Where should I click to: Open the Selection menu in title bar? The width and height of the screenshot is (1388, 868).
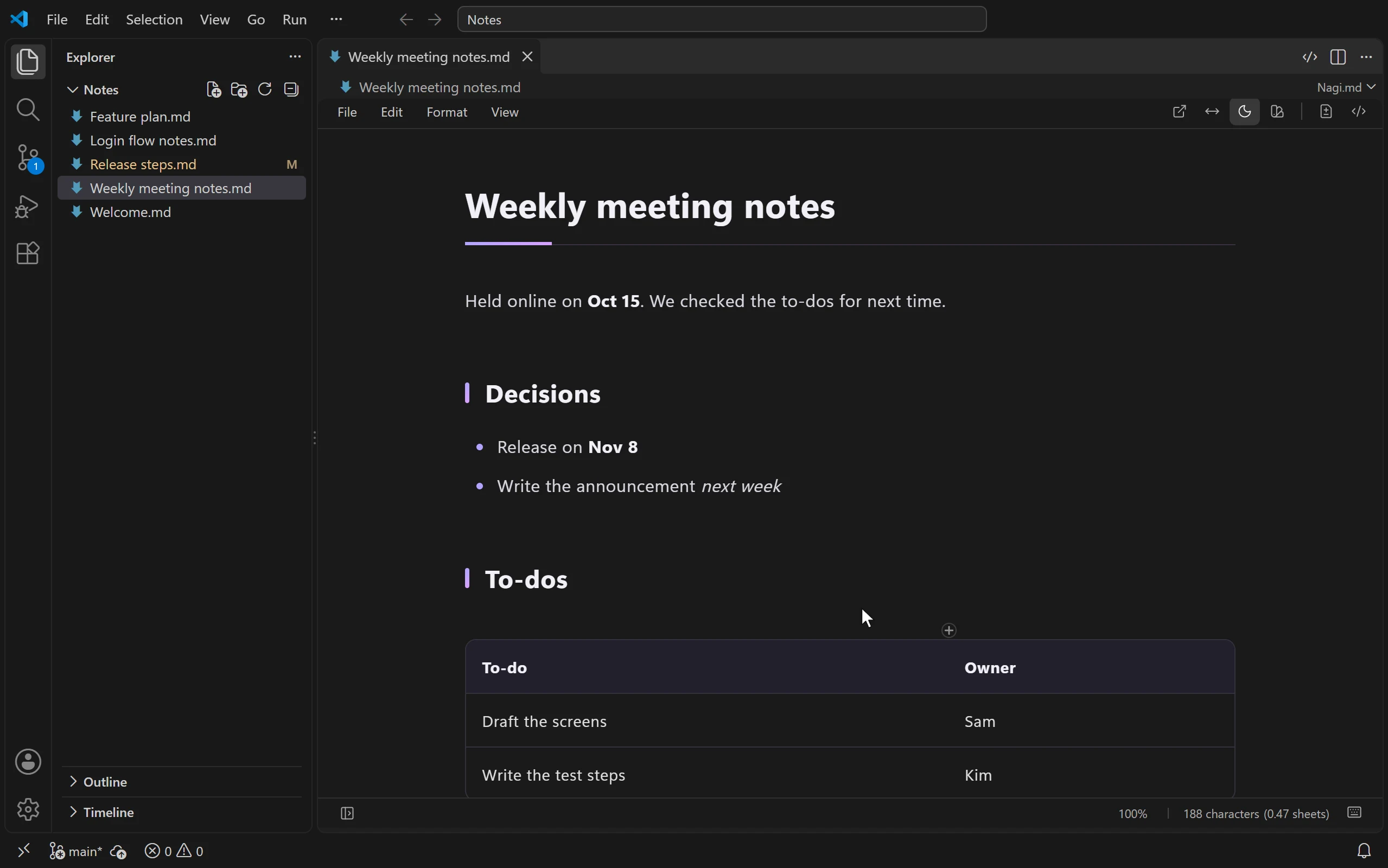154,20
